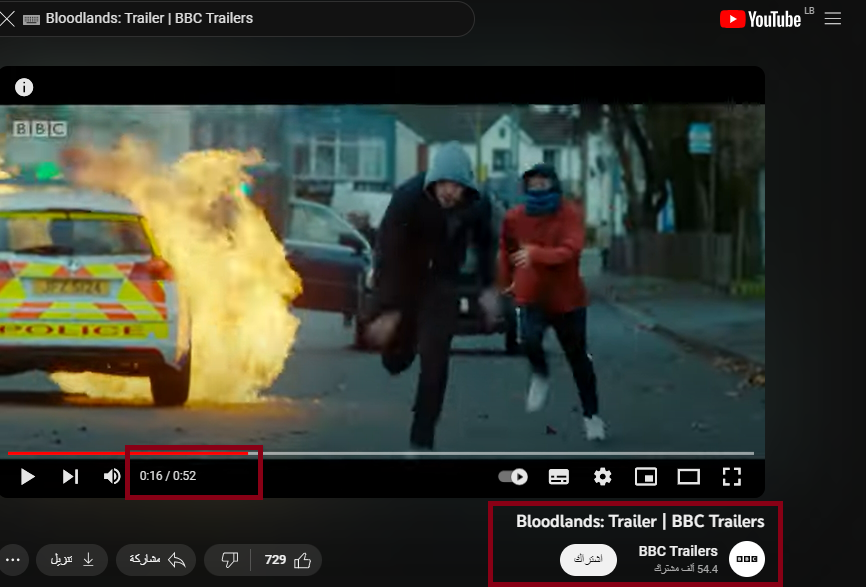The image size is (866, 587).
Task: Click the subscriber count 54.4 text
Action: [x=686, y=569]
